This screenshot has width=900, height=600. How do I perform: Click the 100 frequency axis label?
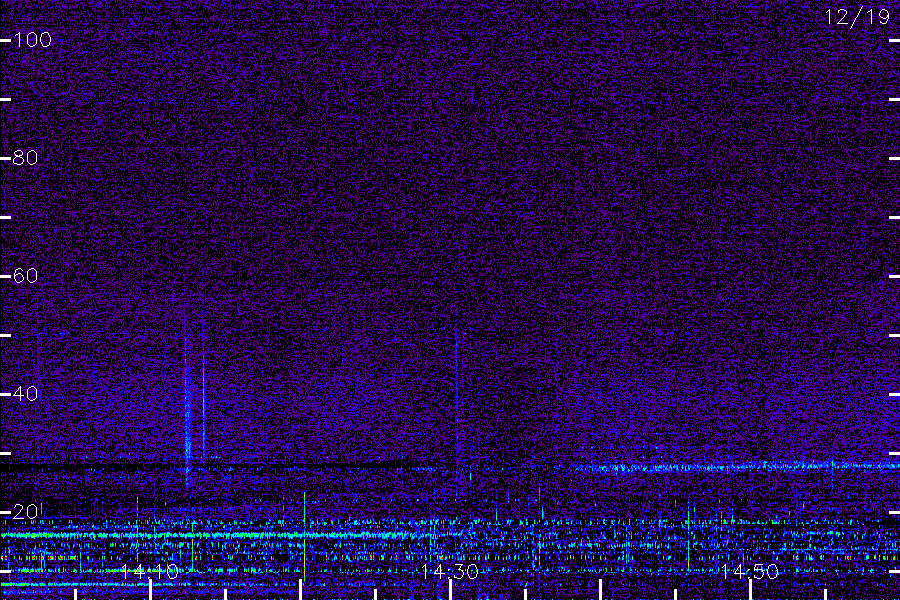(x=33, y=40)
